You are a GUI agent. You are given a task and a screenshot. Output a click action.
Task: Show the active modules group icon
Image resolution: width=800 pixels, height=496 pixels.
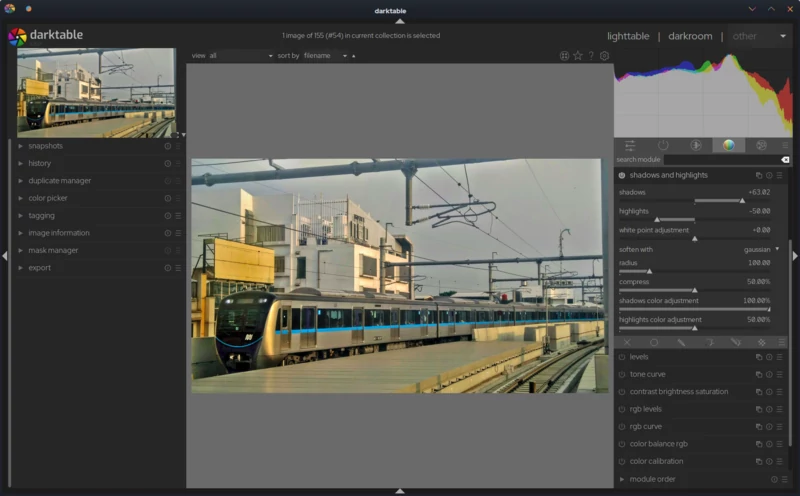click(x=663, y=145)
